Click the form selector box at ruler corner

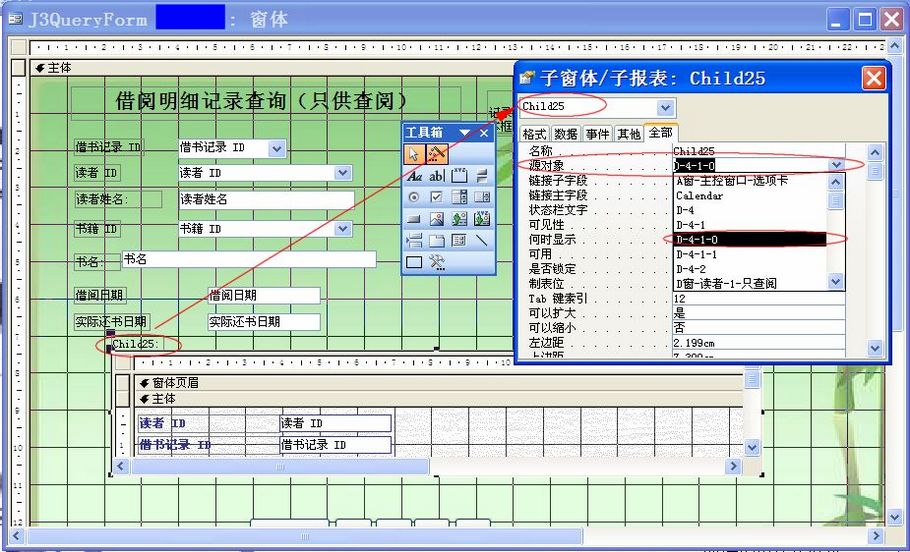tap(19, 48)
